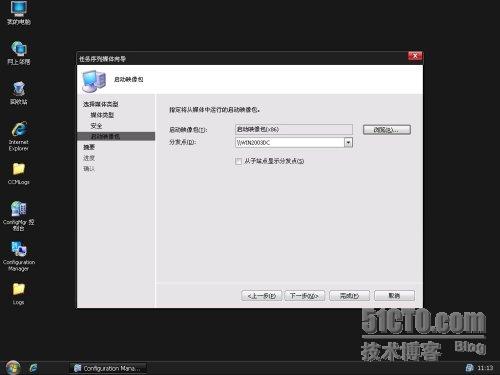This screenshot has width=500, height=375.
Task: Click the Finish button
Action: click(349, 296)
